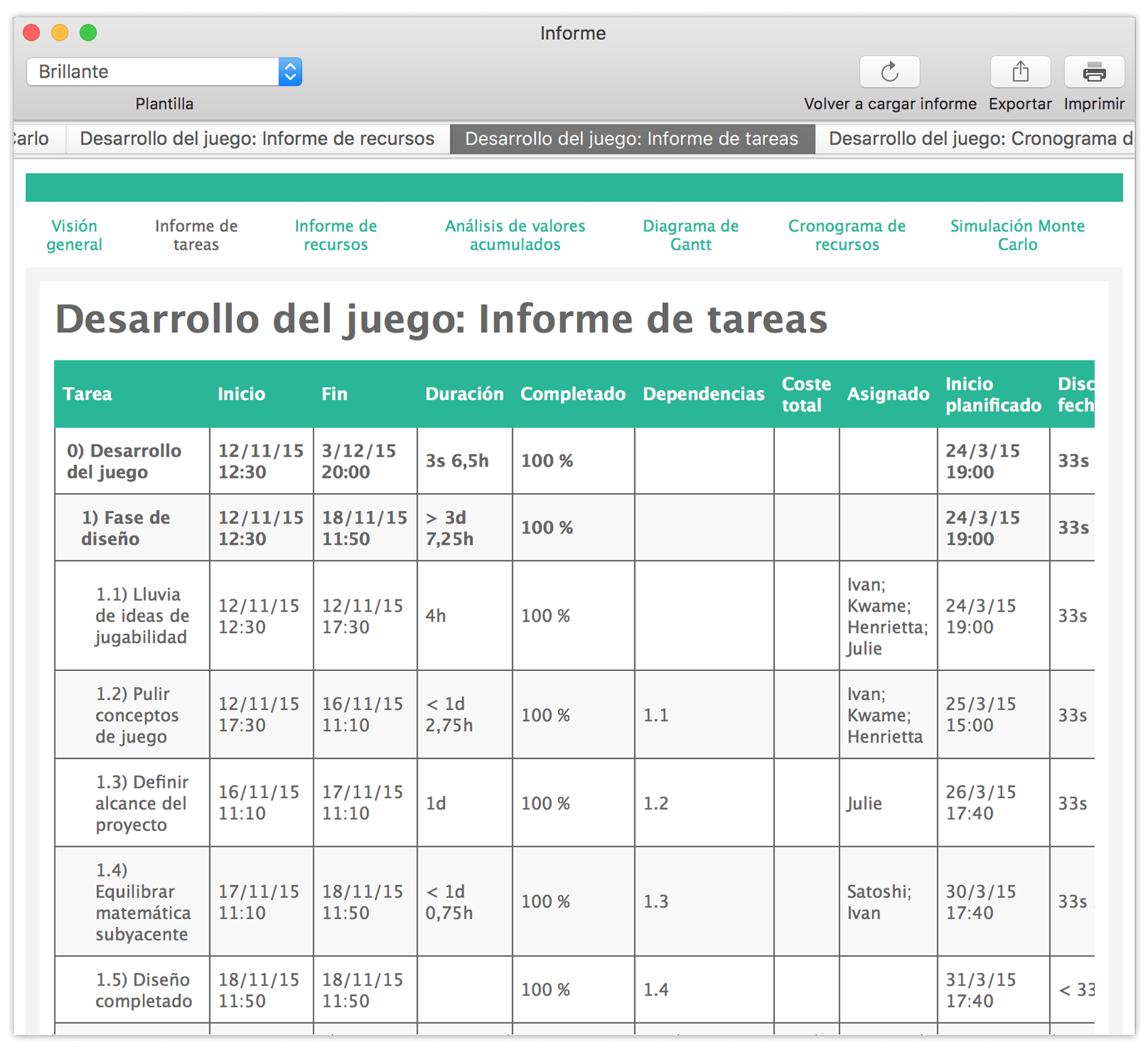
Task: Navigate to Informe de tareas link
Action: pos(195,235)
